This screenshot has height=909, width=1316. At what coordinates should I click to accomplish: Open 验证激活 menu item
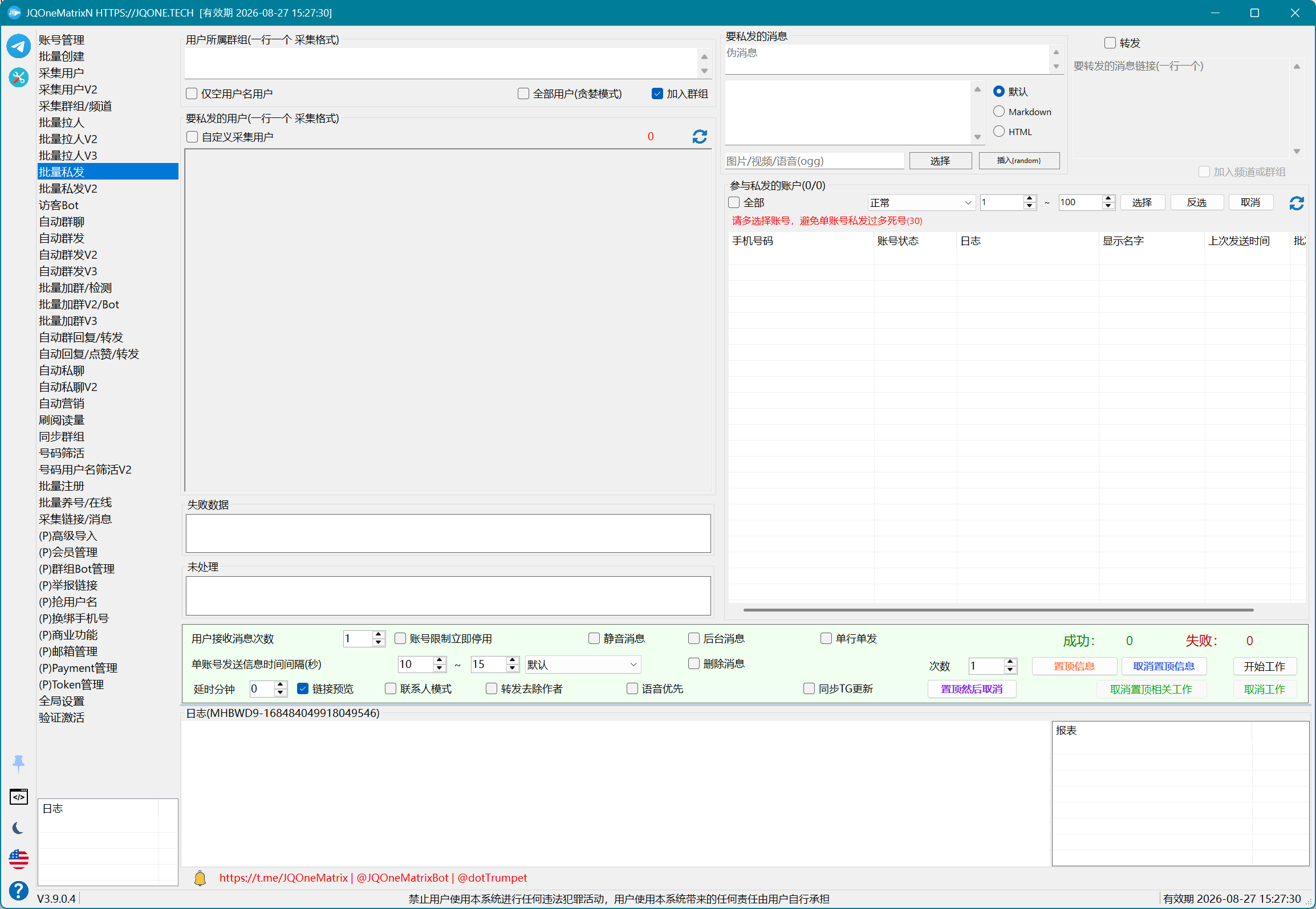point(62,718)
